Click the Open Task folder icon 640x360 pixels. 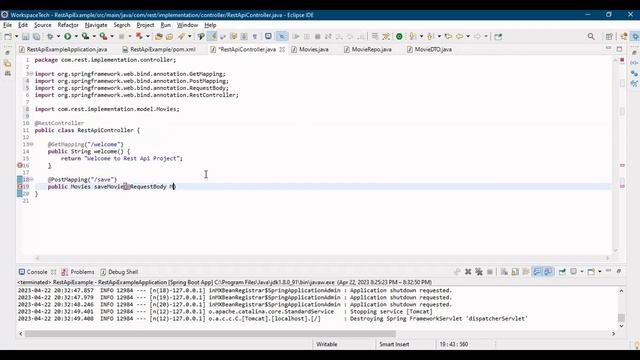click(169, 36)
